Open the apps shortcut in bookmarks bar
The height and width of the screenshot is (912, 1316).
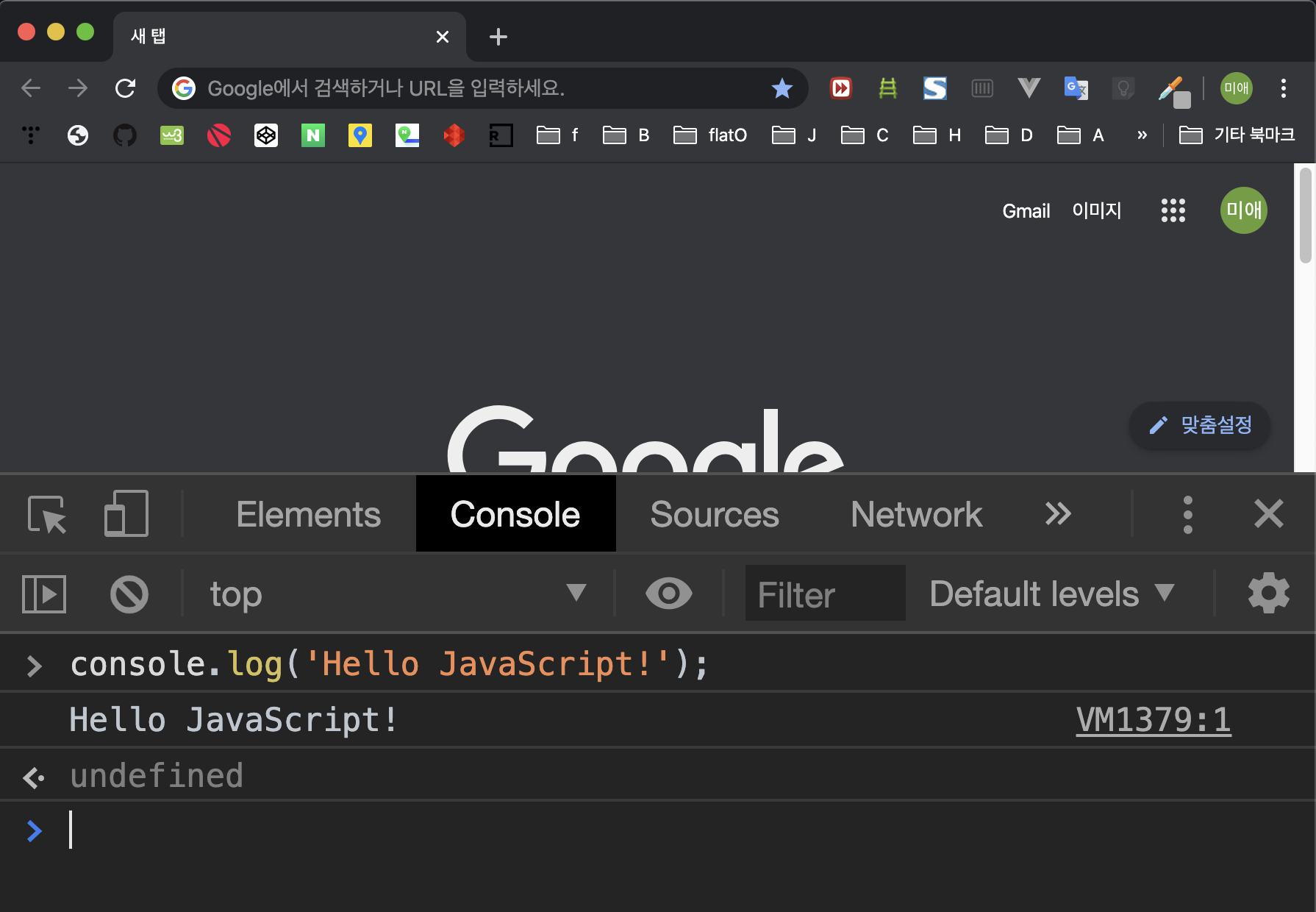(x=31, y=135)
